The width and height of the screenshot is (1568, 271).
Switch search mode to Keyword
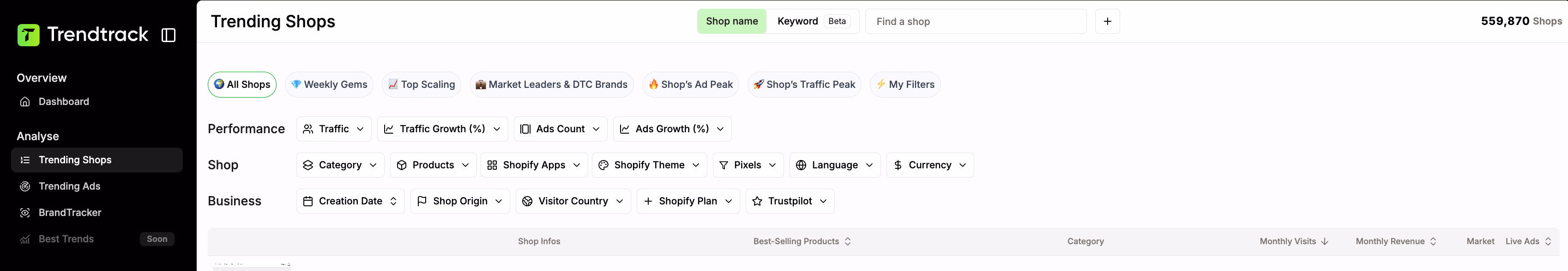pos(797,21)
